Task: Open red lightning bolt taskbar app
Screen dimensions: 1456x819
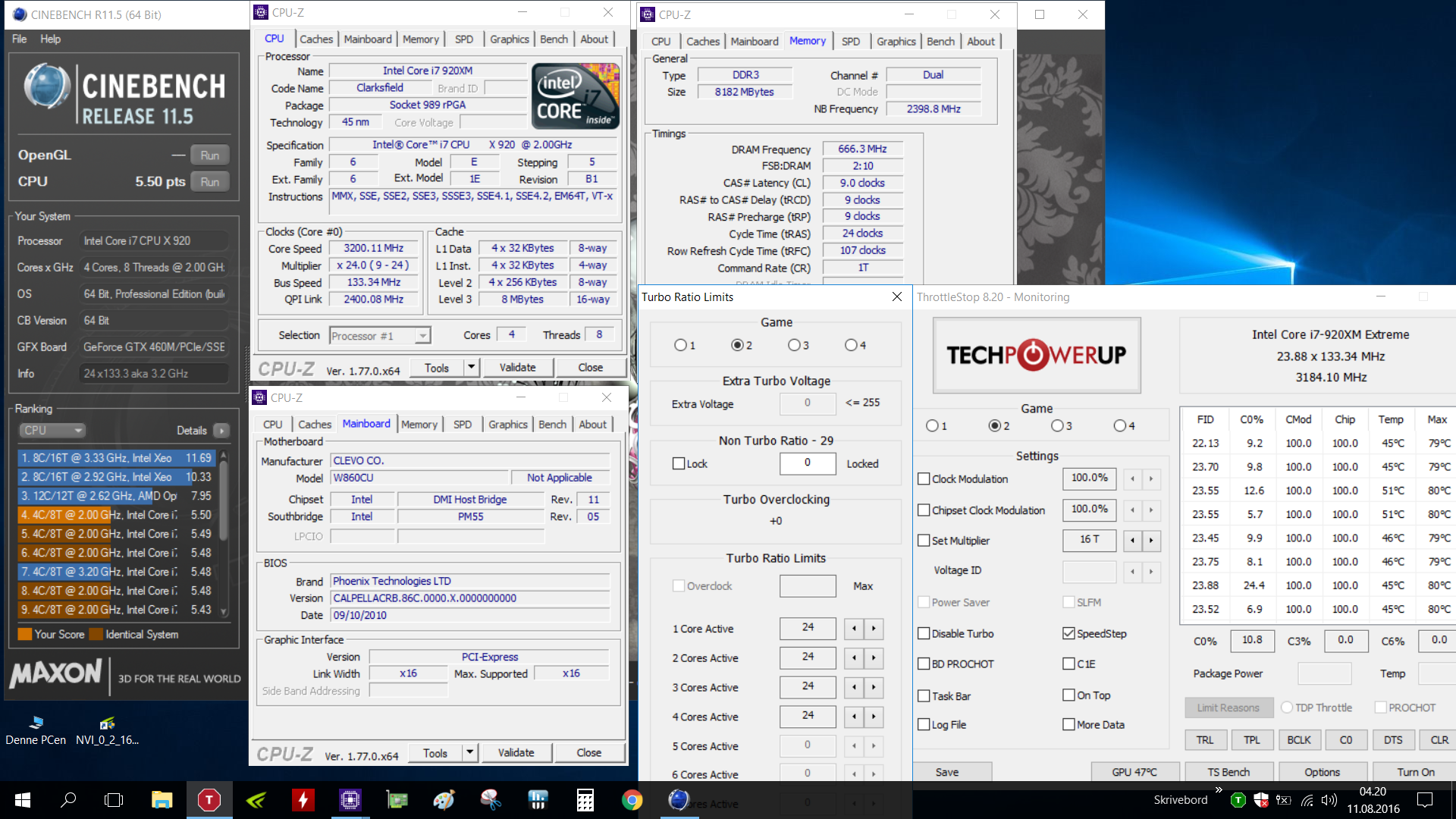Action: (303, 800)
